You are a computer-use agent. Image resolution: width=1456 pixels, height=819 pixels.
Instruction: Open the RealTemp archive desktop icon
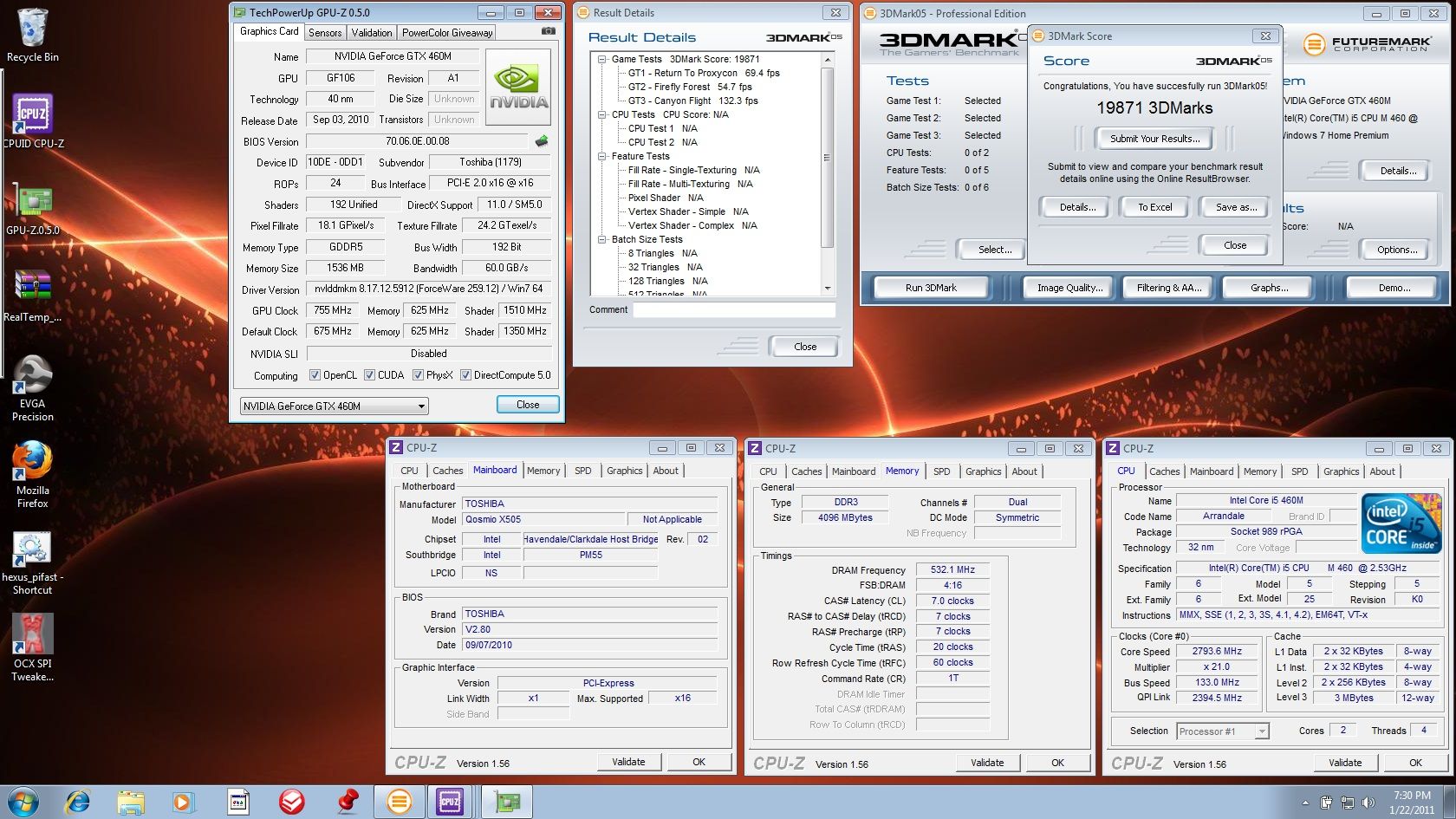[x=33, y=296]
